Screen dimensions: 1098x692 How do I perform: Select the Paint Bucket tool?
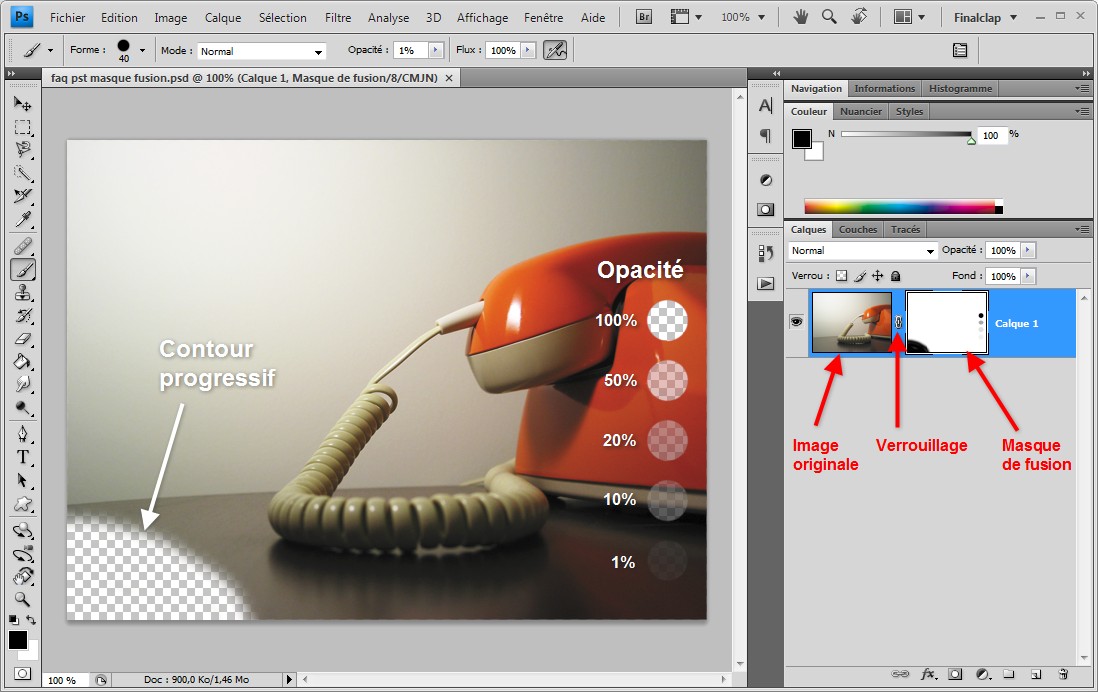pos(22,361)
